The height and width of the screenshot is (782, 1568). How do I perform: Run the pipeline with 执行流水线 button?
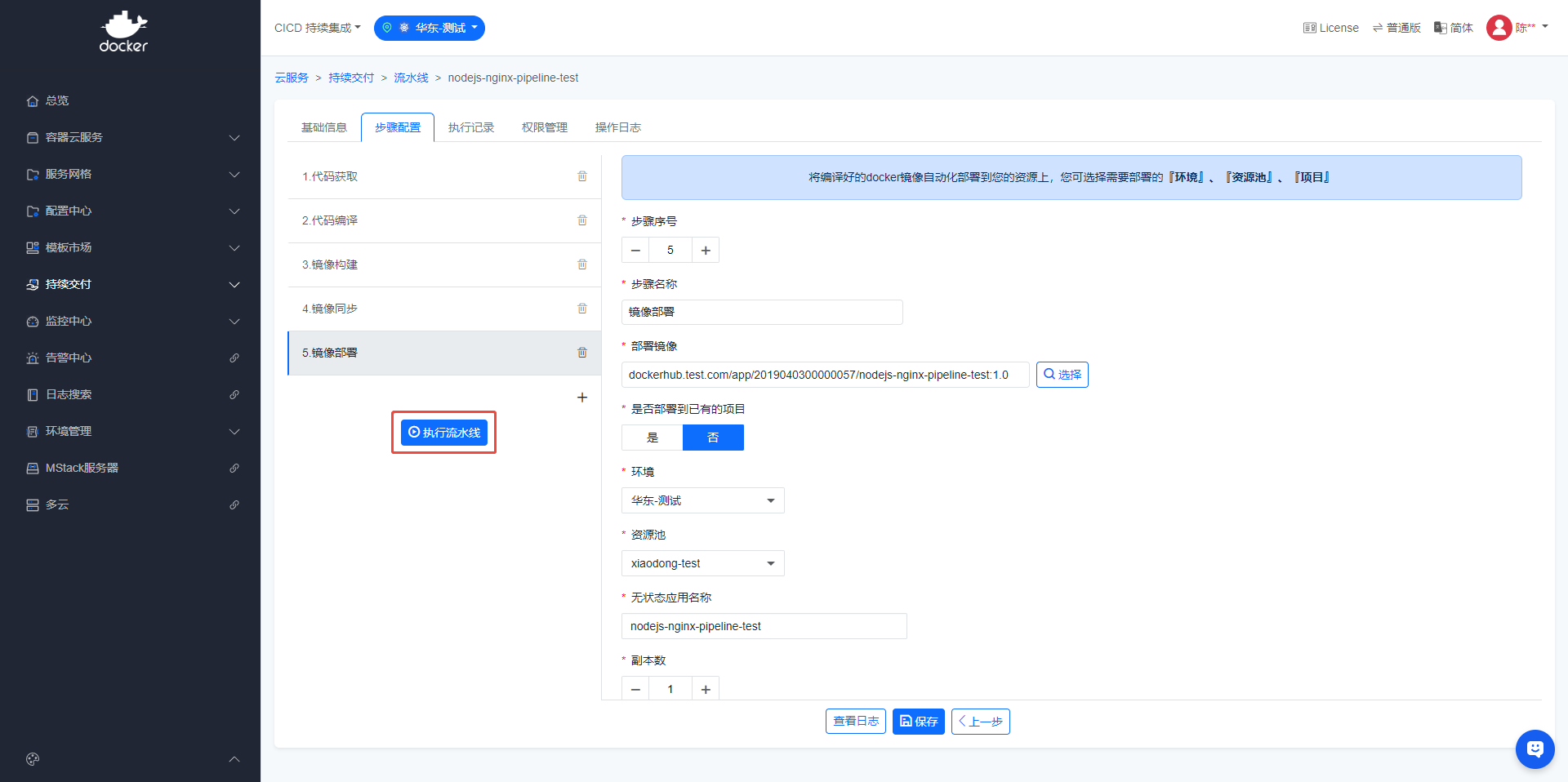(443, 433)
